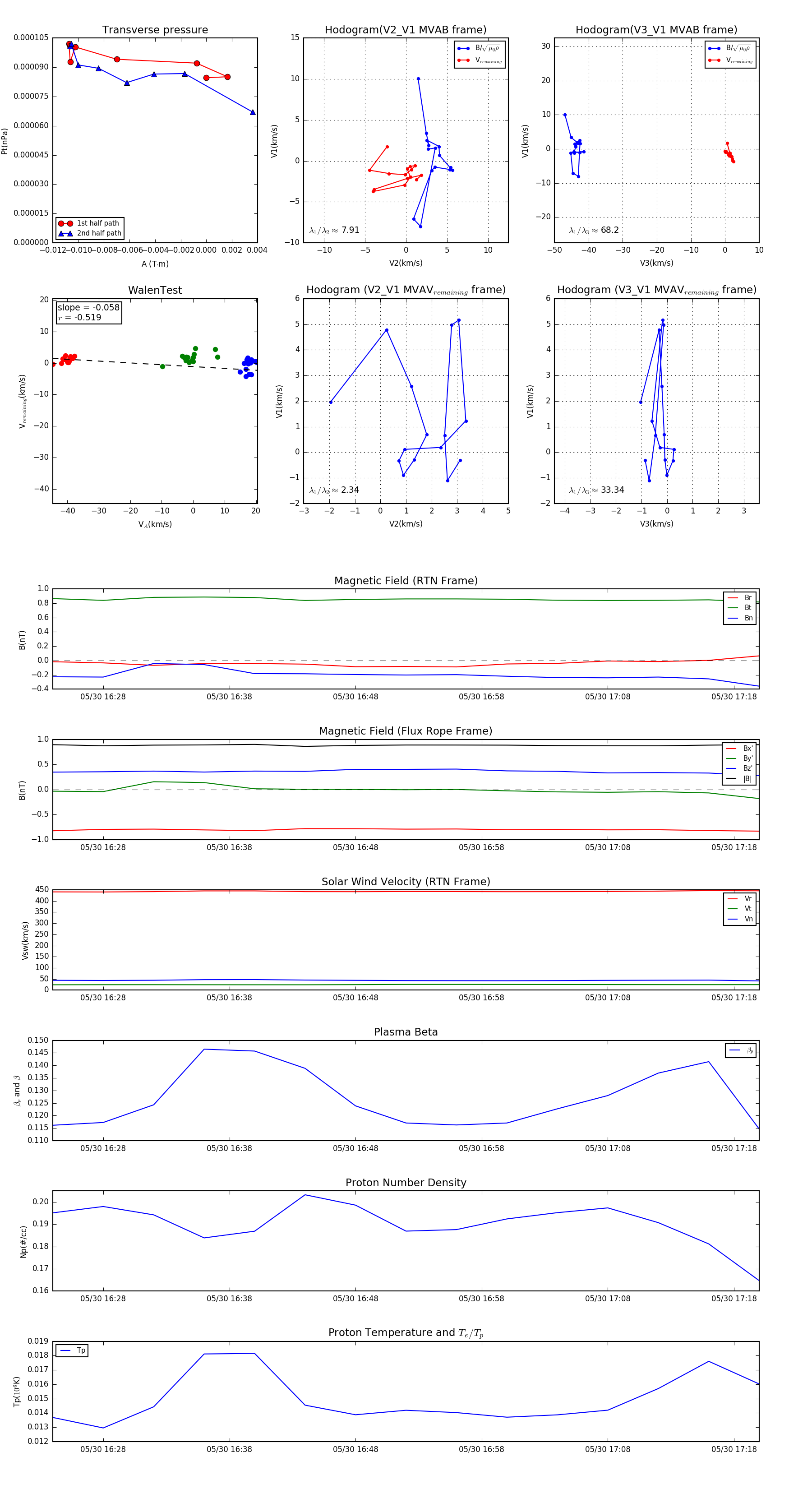This screenshot has width=812, height=1489.
Task: Select the "Bt" legend entry
Action: click(x=740, y=608)
